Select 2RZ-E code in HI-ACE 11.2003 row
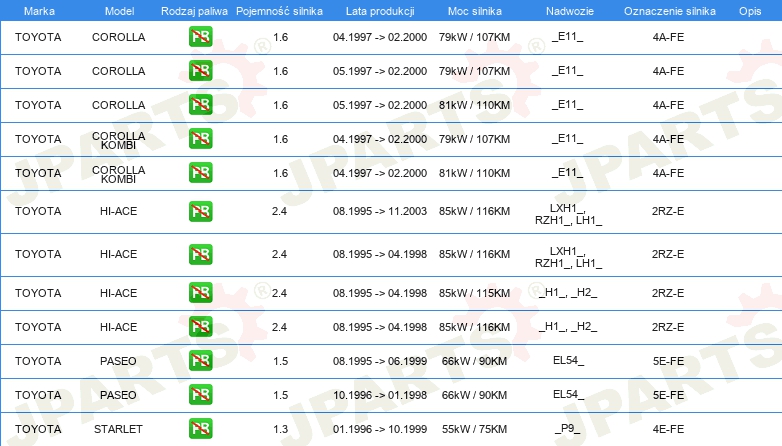The height and width of the screenshot is (446, 782). click(668, 211)
